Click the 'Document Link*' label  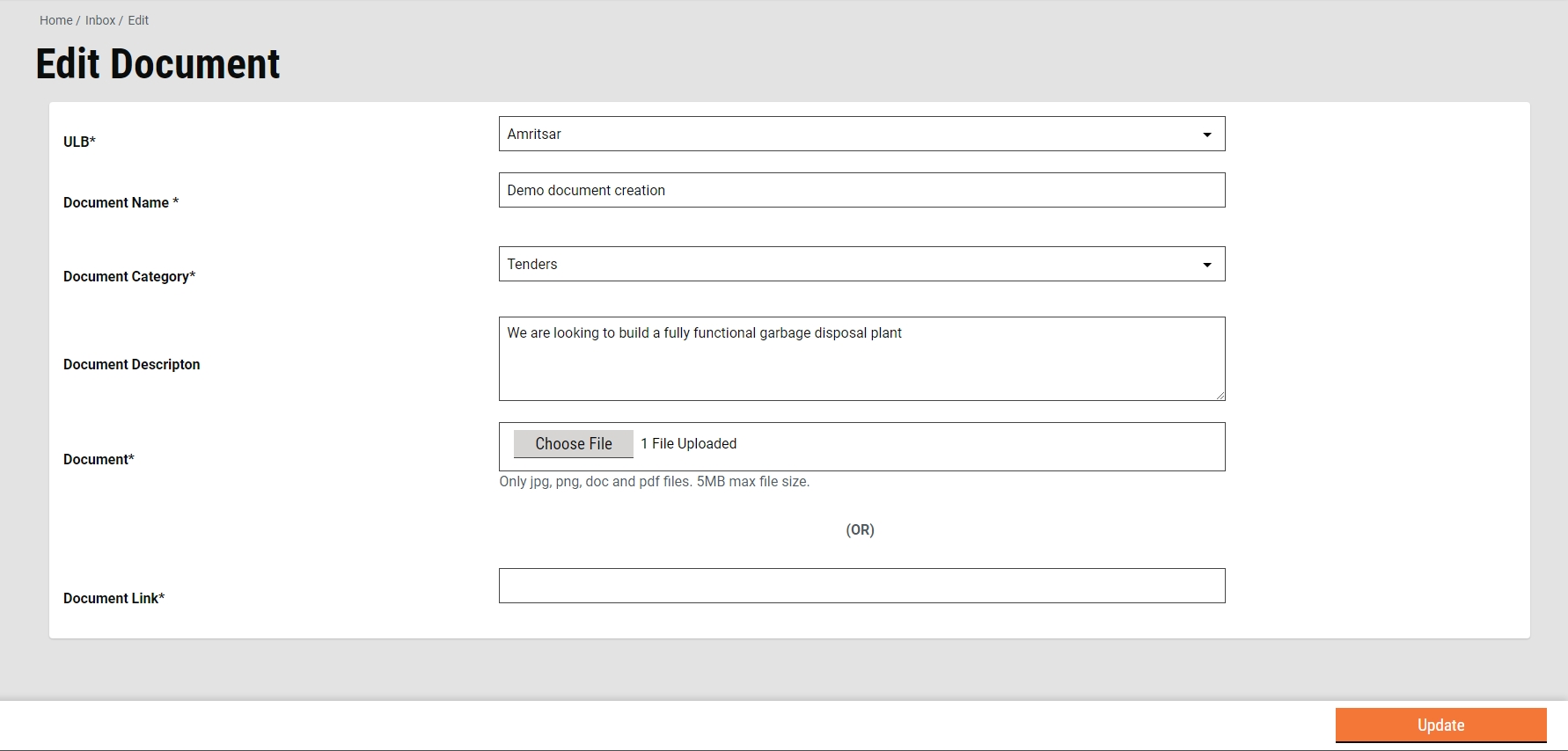114,598
